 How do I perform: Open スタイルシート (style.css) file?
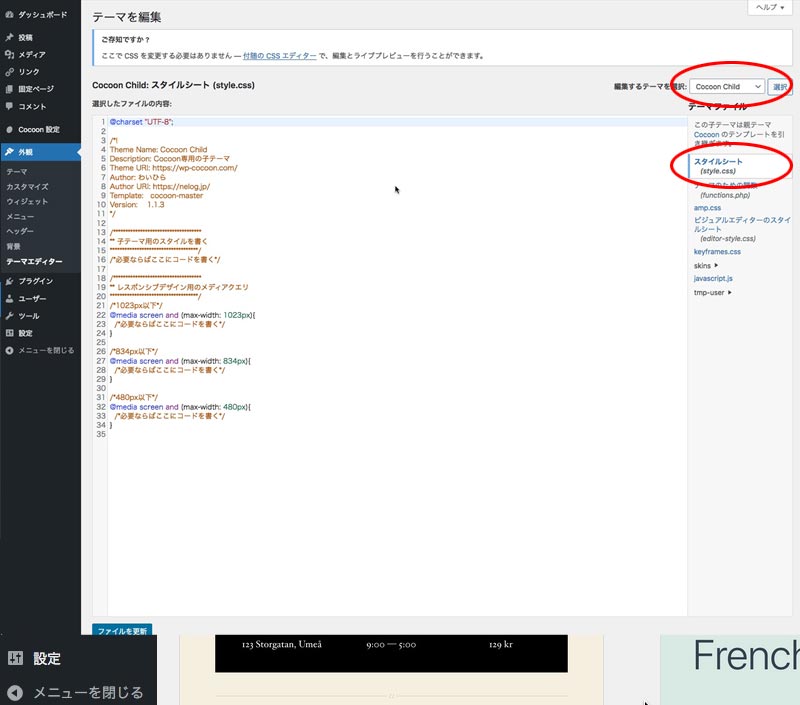click(x=718, y=166)
